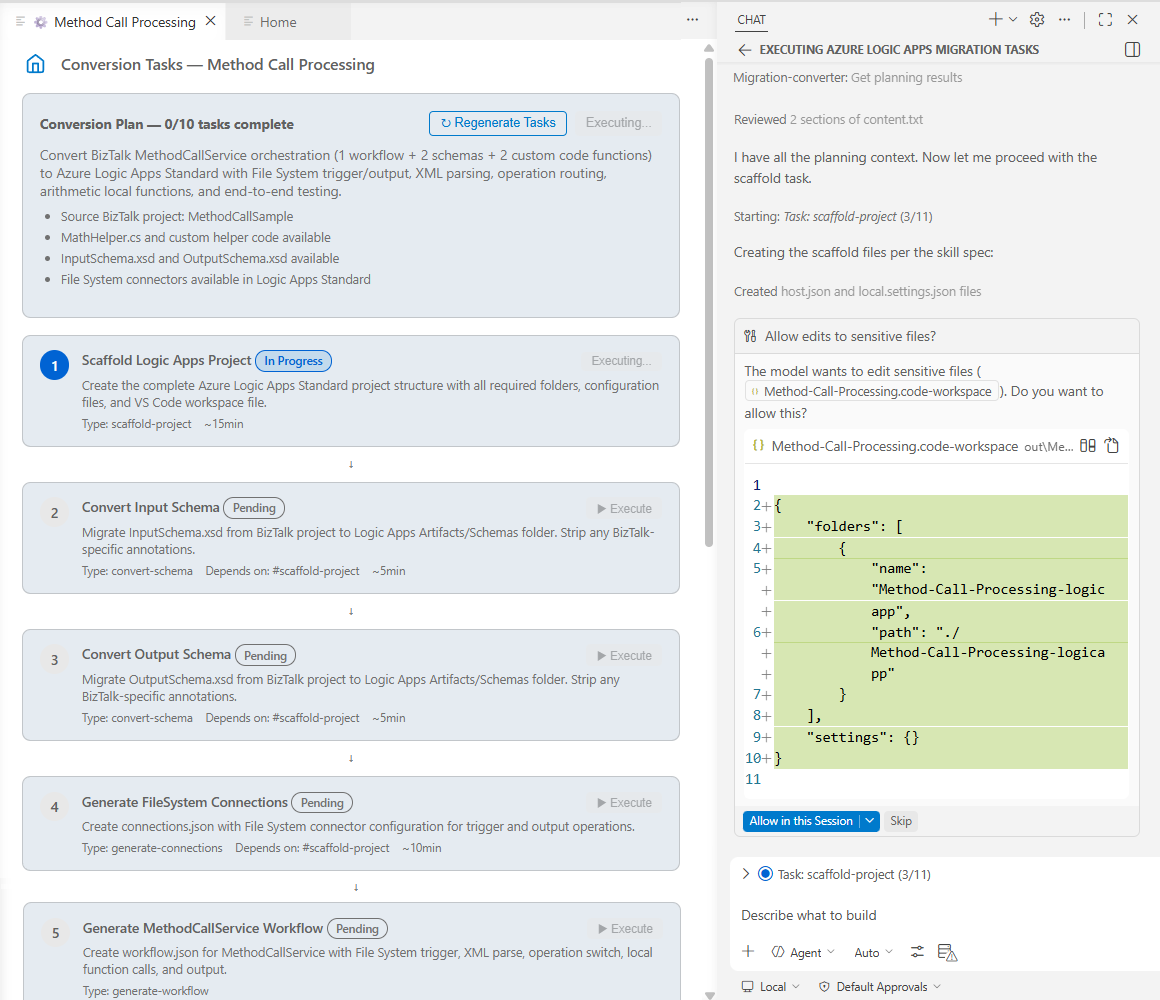Image resolution: width=1160 pixels, height=1000 pixels.
Task: Execute the Convert Output Schema task
Action: tap(624, 656)
